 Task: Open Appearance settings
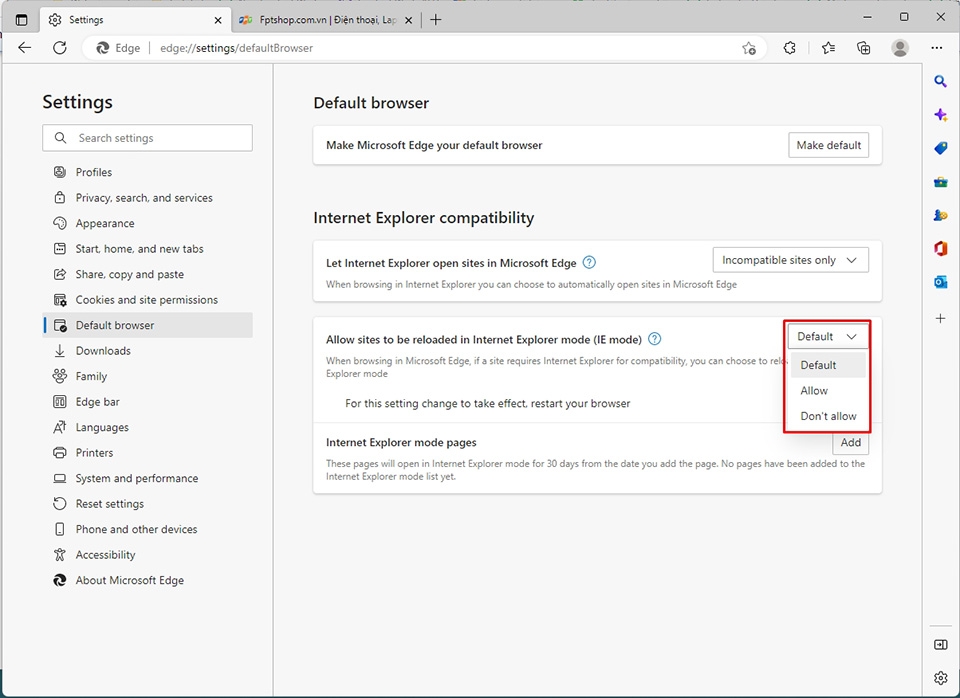click(148, 223)
